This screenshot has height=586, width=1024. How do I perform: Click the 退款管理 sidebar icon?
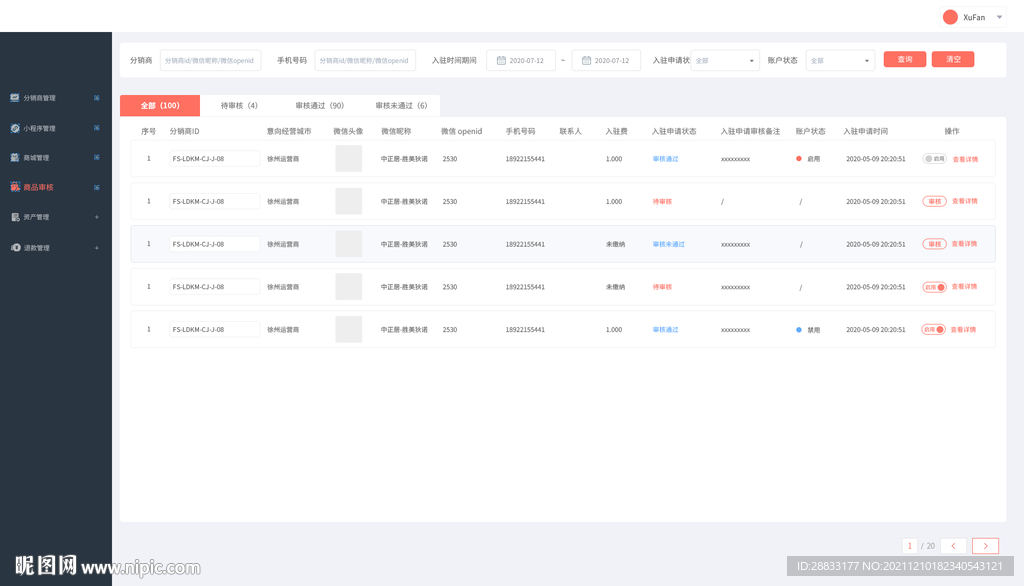point(14,247)
